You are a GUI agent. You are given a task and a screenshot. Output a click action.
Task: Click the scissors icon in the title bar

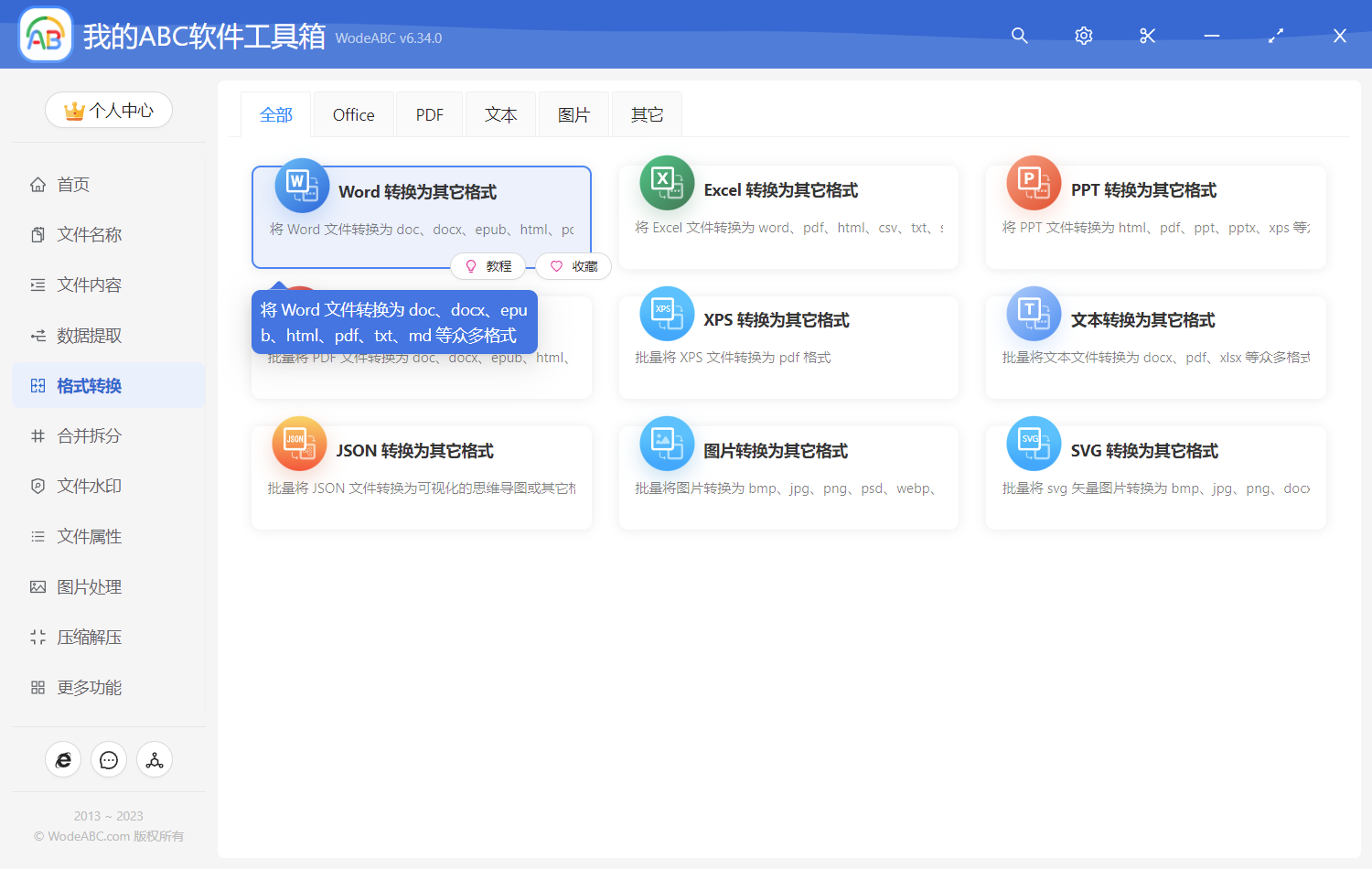(1147, 36)
